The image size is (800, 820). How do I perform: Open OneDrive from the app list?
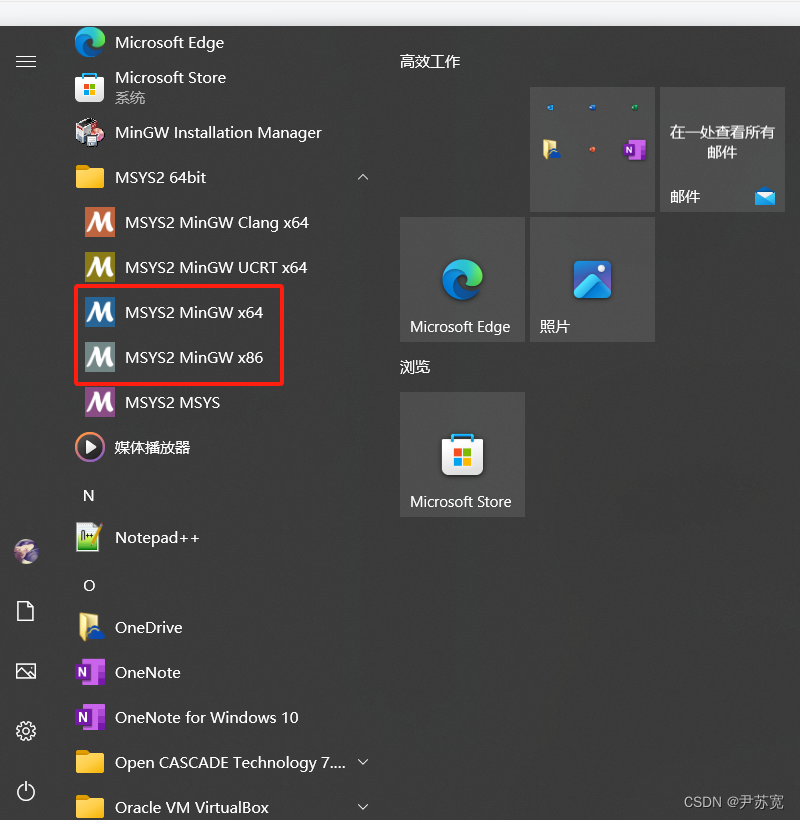tap(150, 627)
